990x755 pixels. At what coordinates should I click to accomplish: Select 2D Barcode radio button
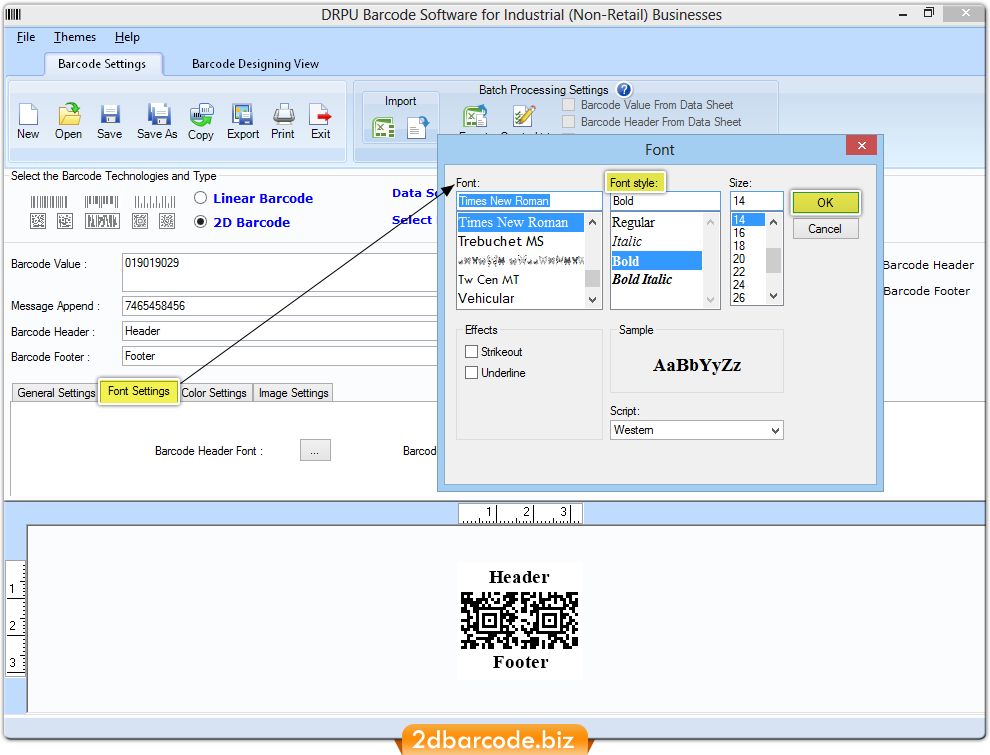tap(200, 222)
